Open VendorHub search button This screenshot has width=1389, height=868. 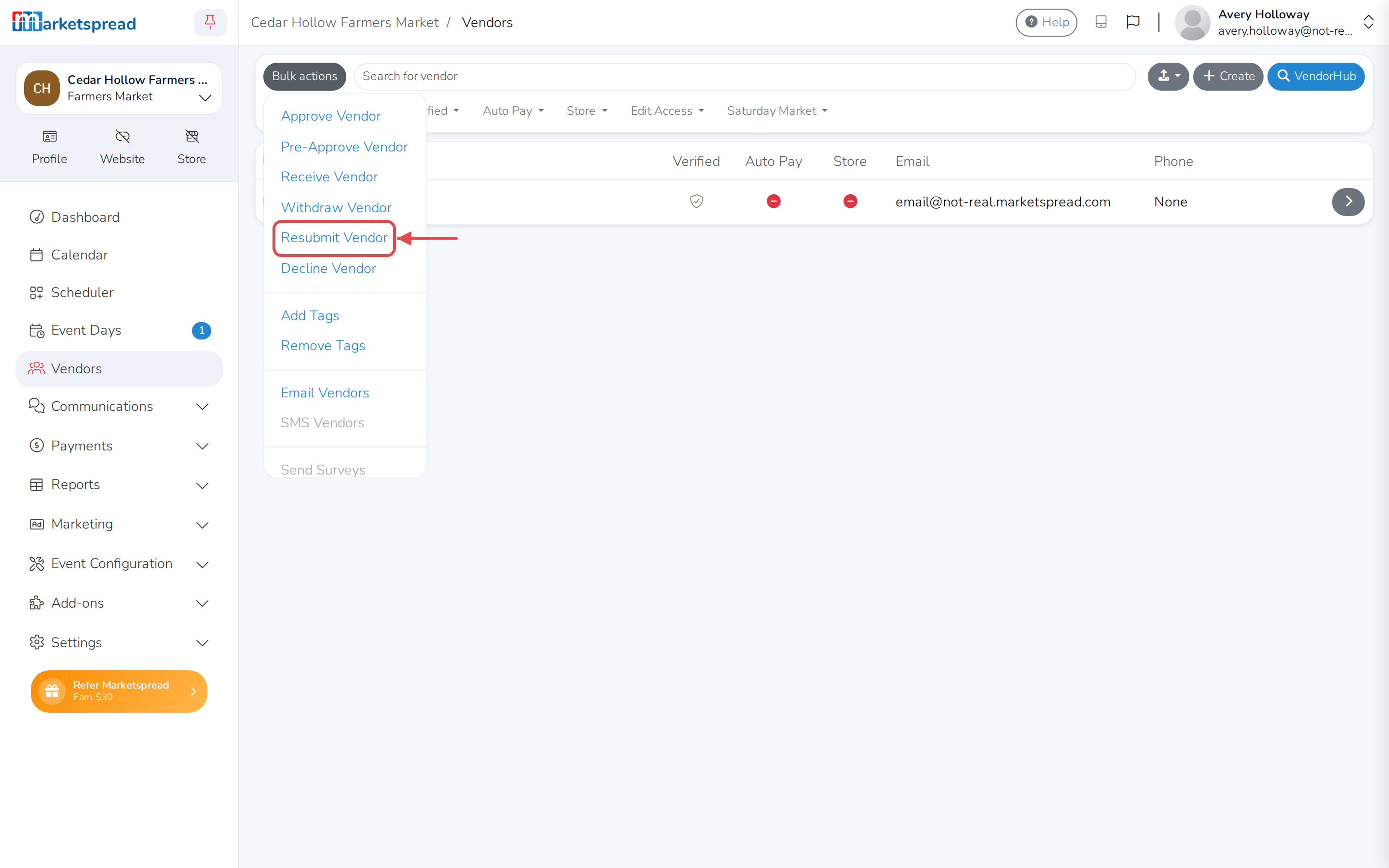1316,76
